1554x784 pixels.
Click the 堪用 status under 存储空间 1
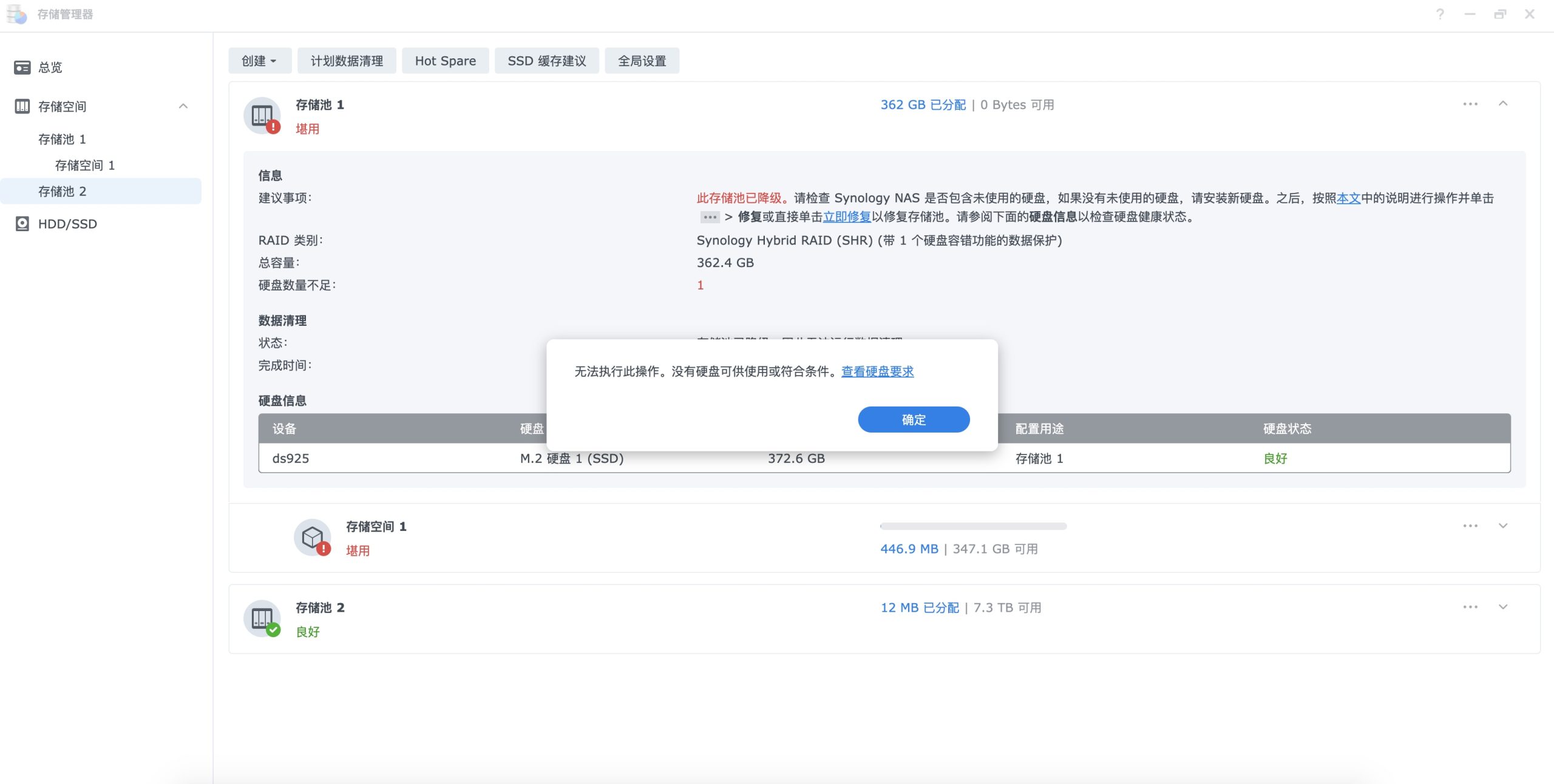(x=358, y=550)
